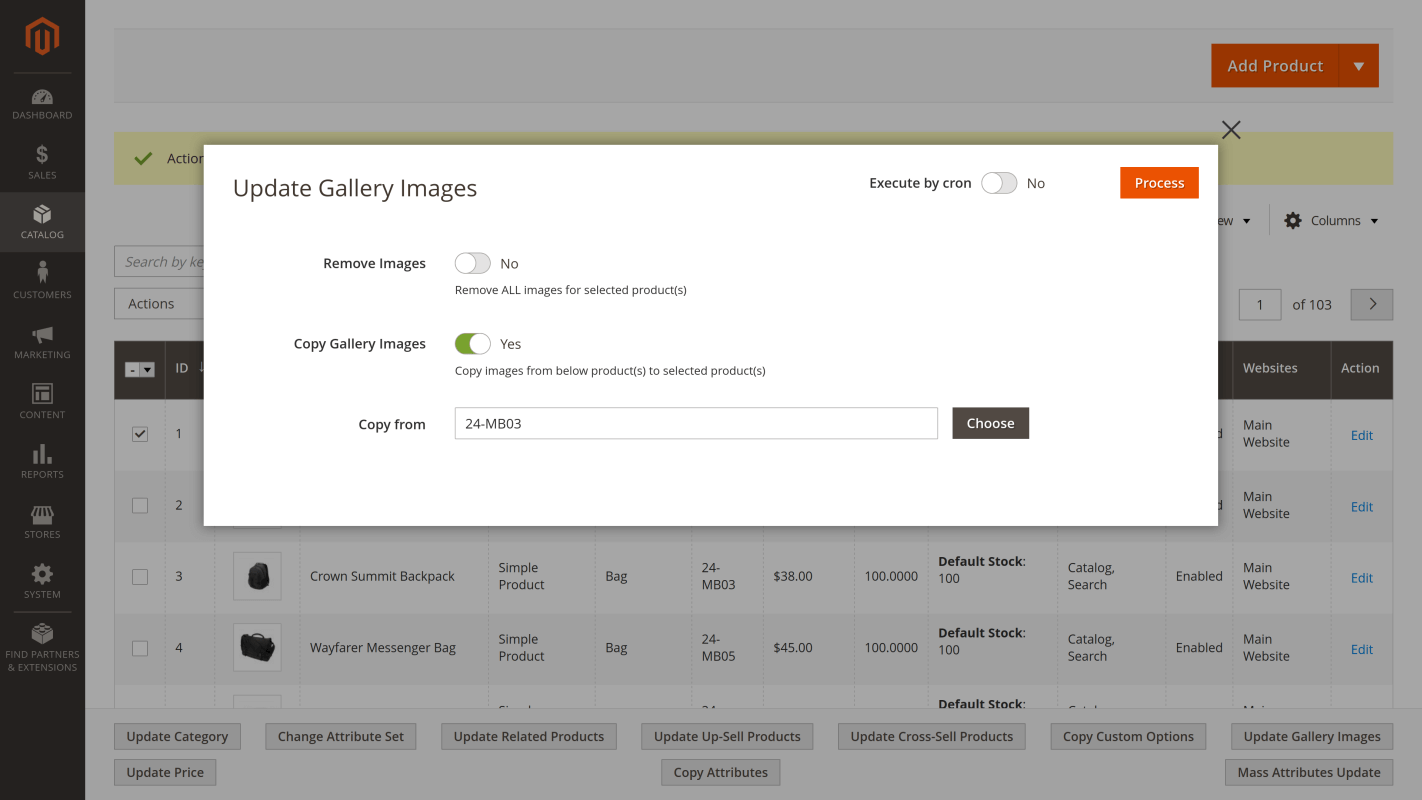This screenshot has width=1422, height=800.
Task: Click the Copy from input field
Action: pyautogui.click(x=695, y=423)
